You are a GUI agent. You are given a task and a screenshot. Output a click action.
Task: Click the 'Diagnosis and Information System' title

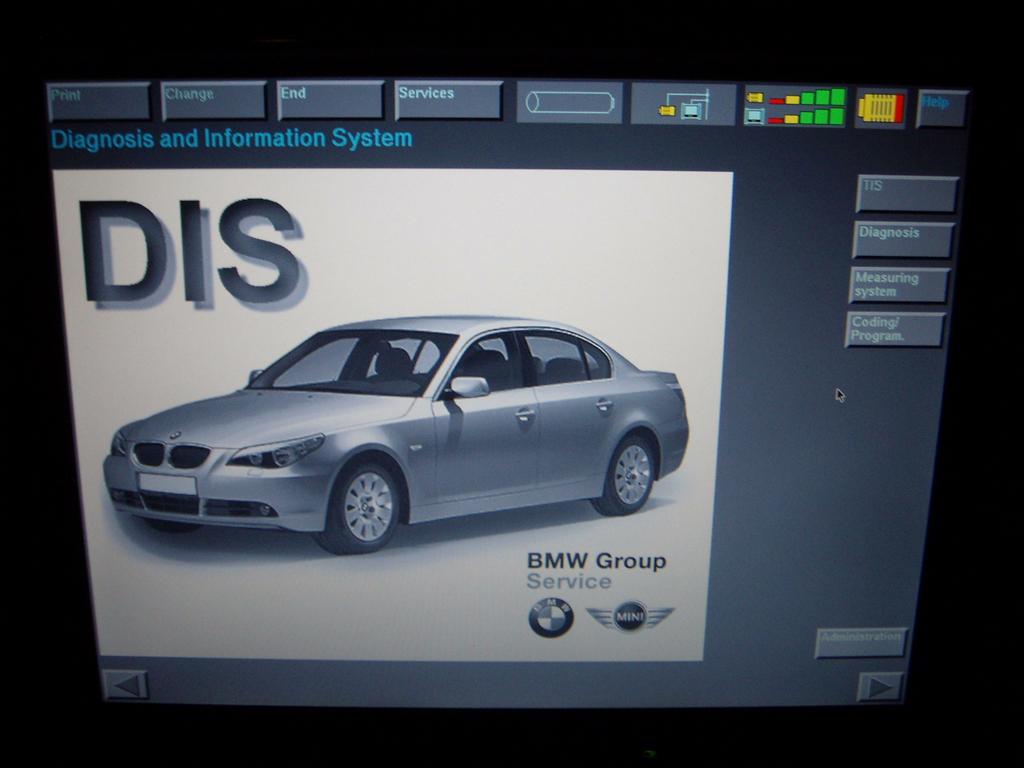point(232,138)
